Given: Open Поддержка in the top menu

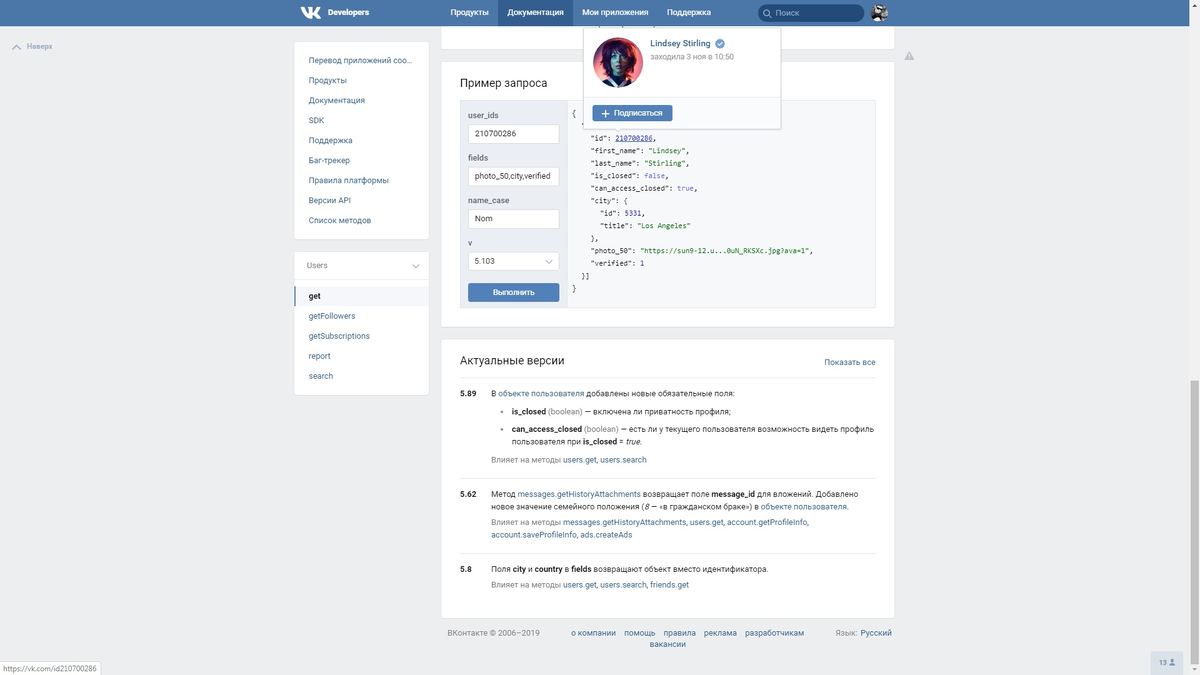Looking at the screenshot, I should 688,13.
